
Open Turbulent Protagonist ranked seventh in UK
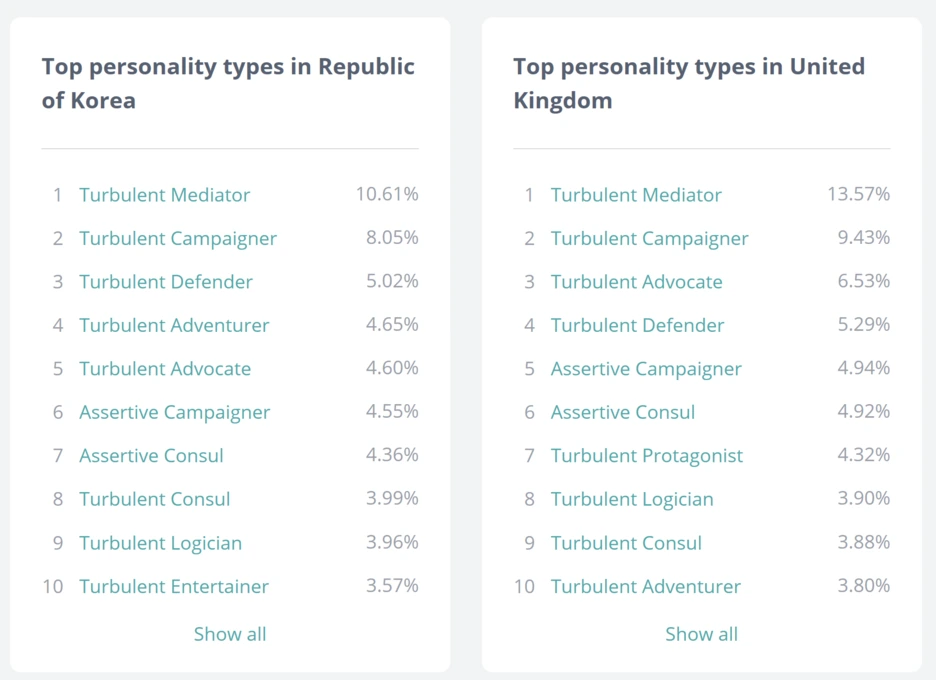646,455
